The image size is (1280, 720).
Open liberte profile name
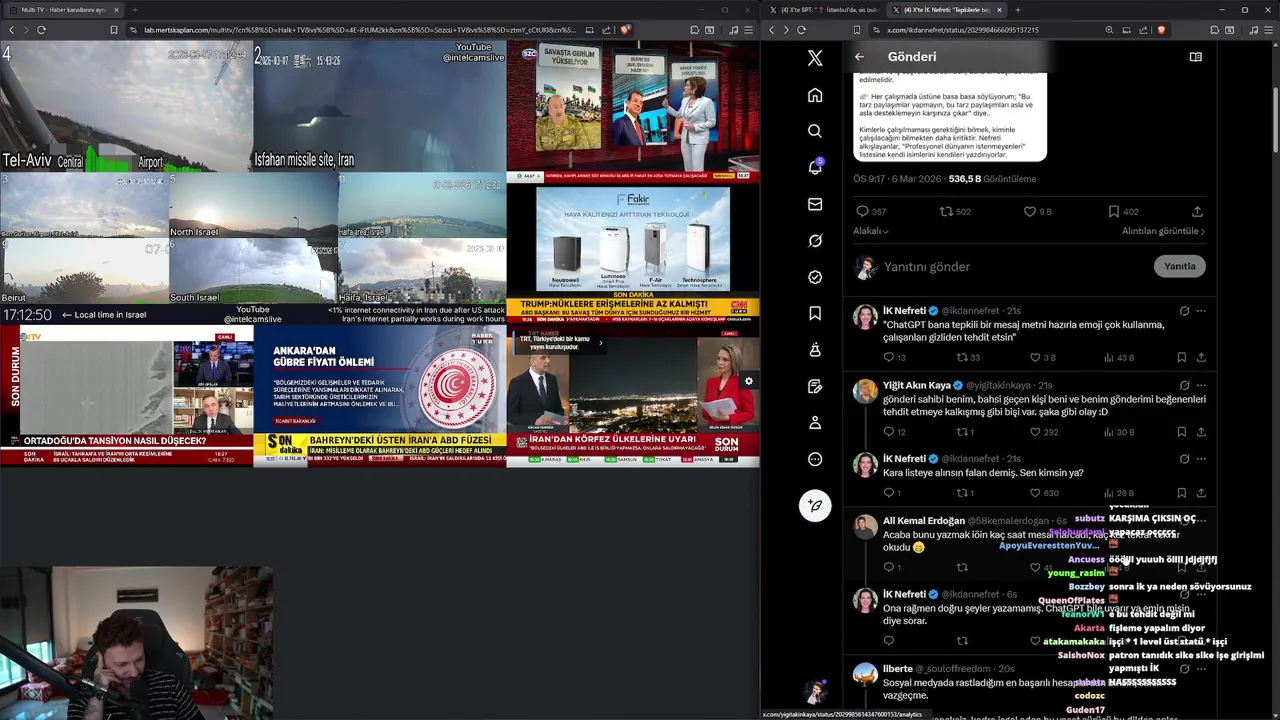click(x=897, y=669)
